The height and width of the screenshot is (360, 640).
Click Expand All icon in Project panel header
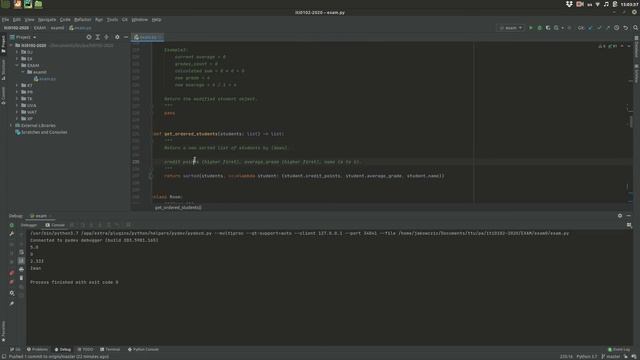tap(98, 37)
